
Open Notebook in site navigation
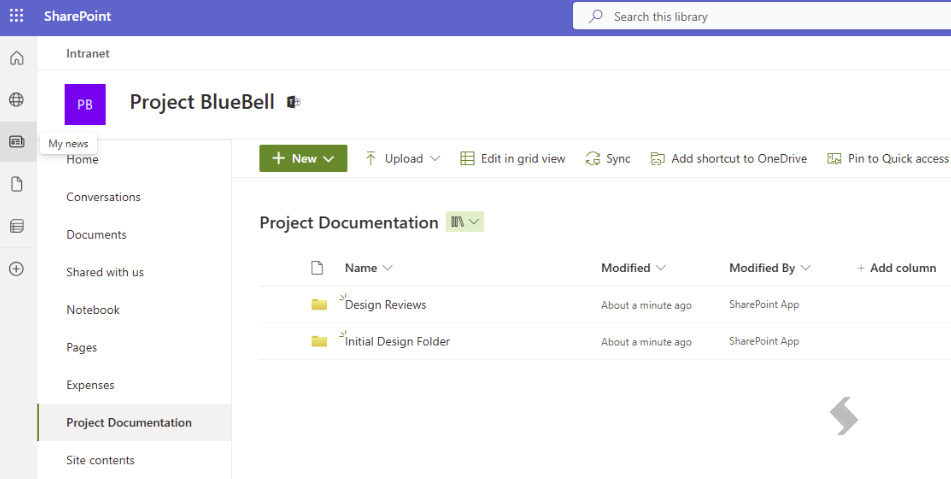(x=93, y=310)
